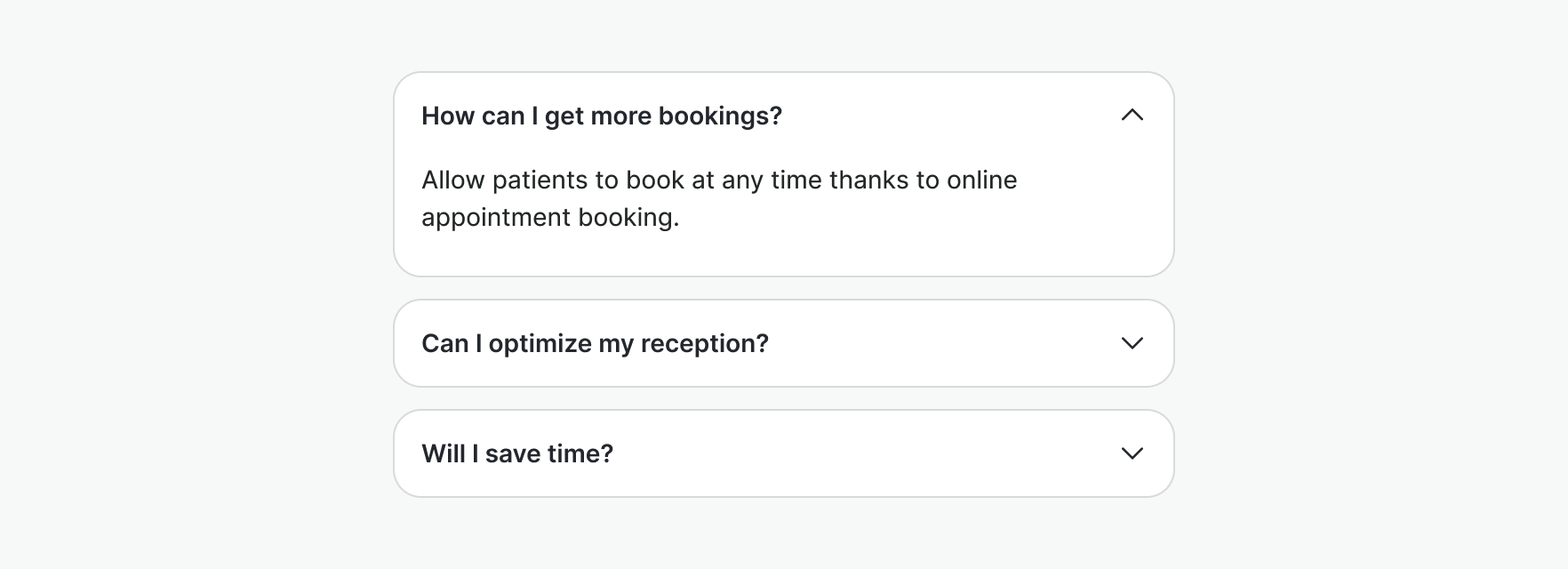Collapse the bookings answer using the up chevron

tap(1132, 116)
